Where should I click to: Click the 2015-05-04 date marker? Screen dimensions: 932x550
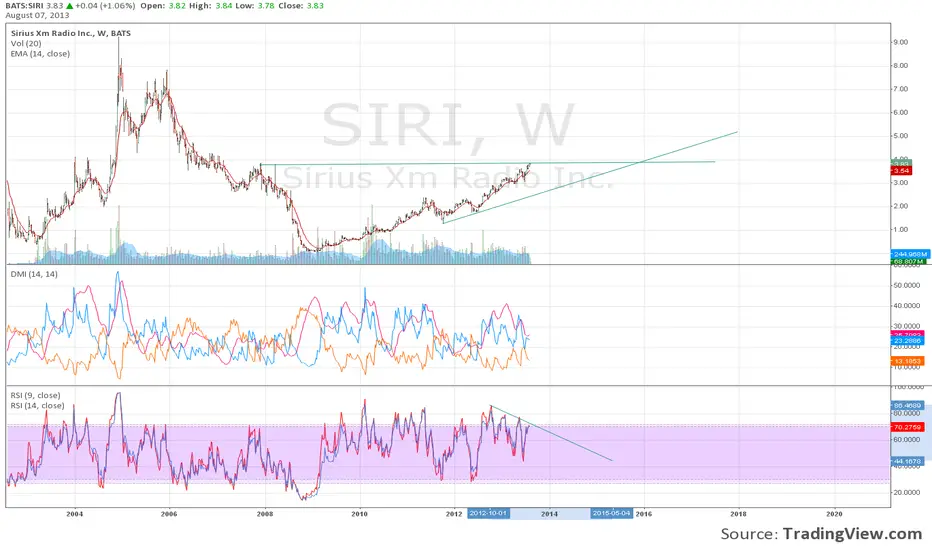click(x=612, y=513)
